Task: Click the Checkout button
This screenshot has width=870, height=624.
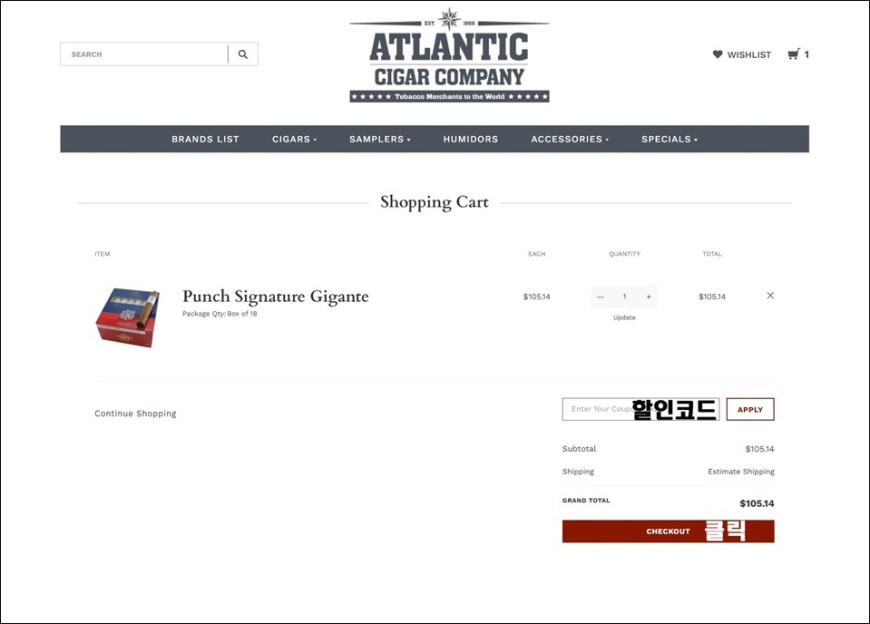Action: coord(668,531)
